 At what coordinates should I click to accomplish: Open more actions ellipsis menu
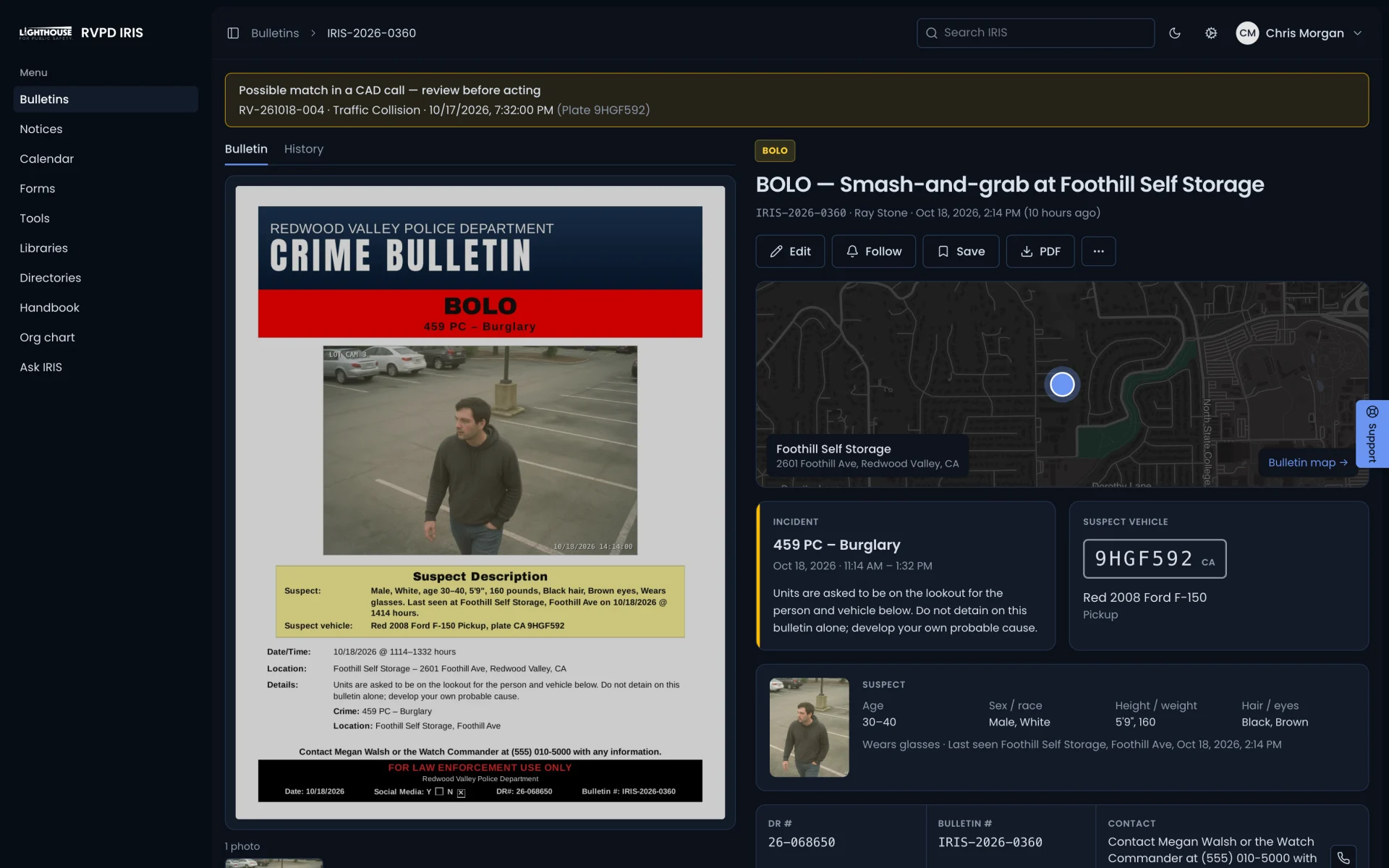(x=1098, y=251)
